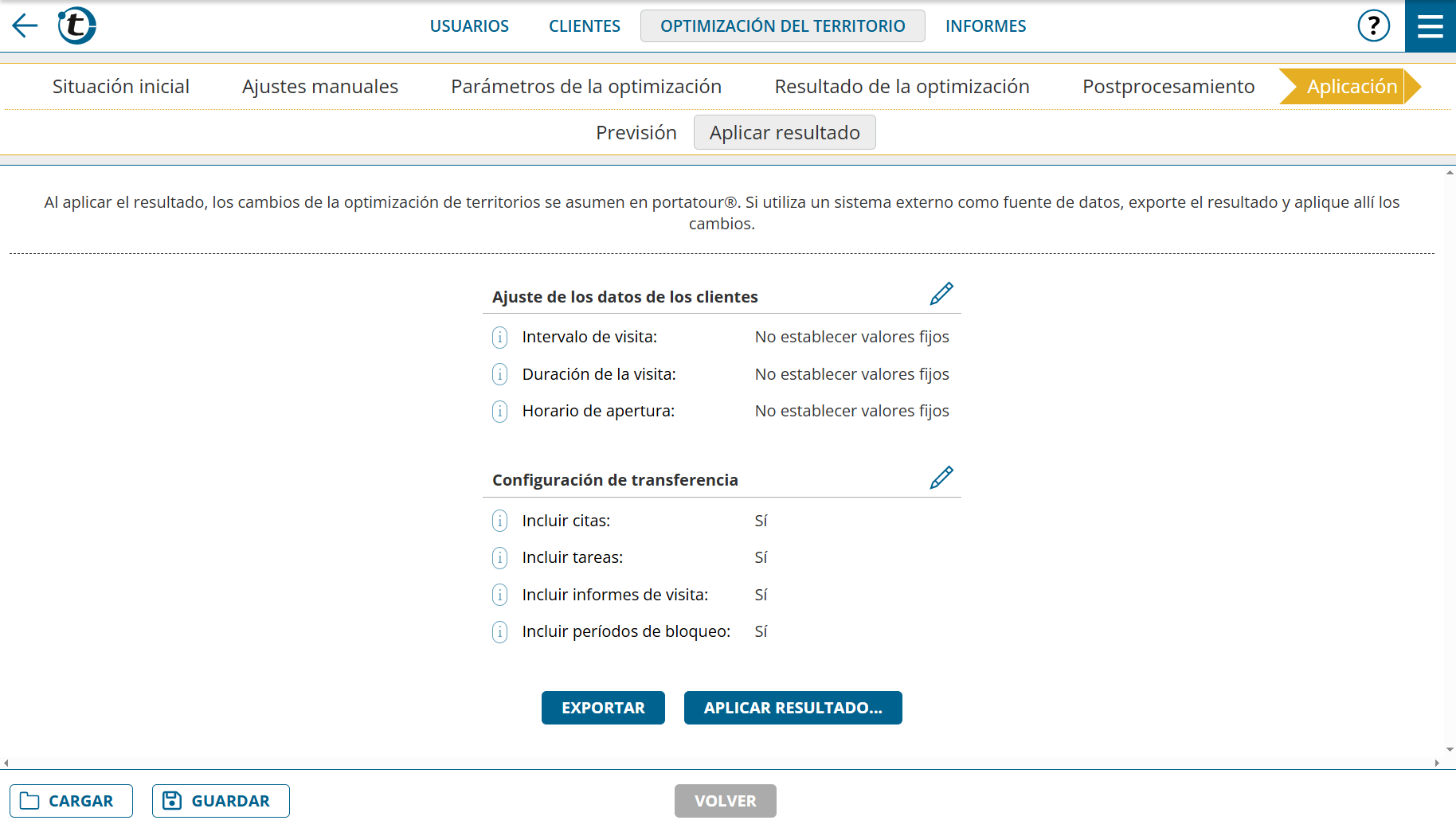Show info for Incluir citas
The height and width of the screenshot is (828, 1456).
(x=499, y=521)
